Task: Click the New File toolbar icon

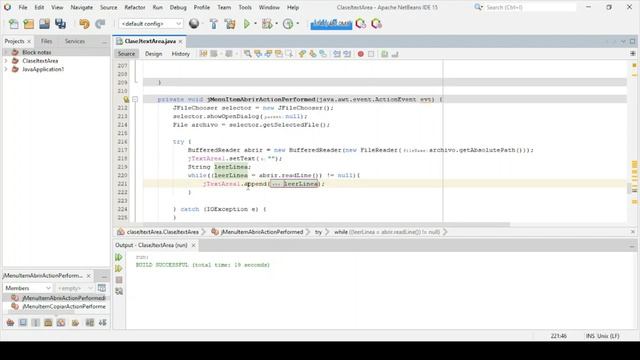Action: coord(13,24)
